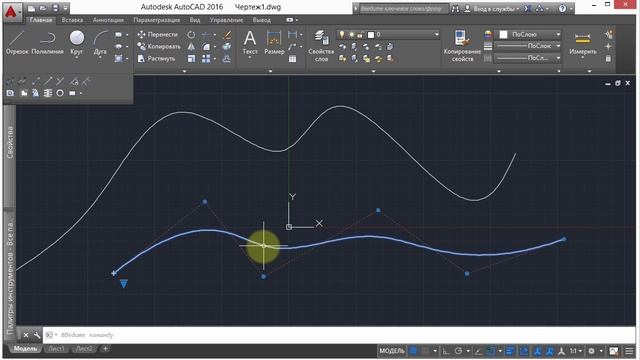Click the layer color swatch next to 0
640x360 pixels.
[x=371, y=35]
